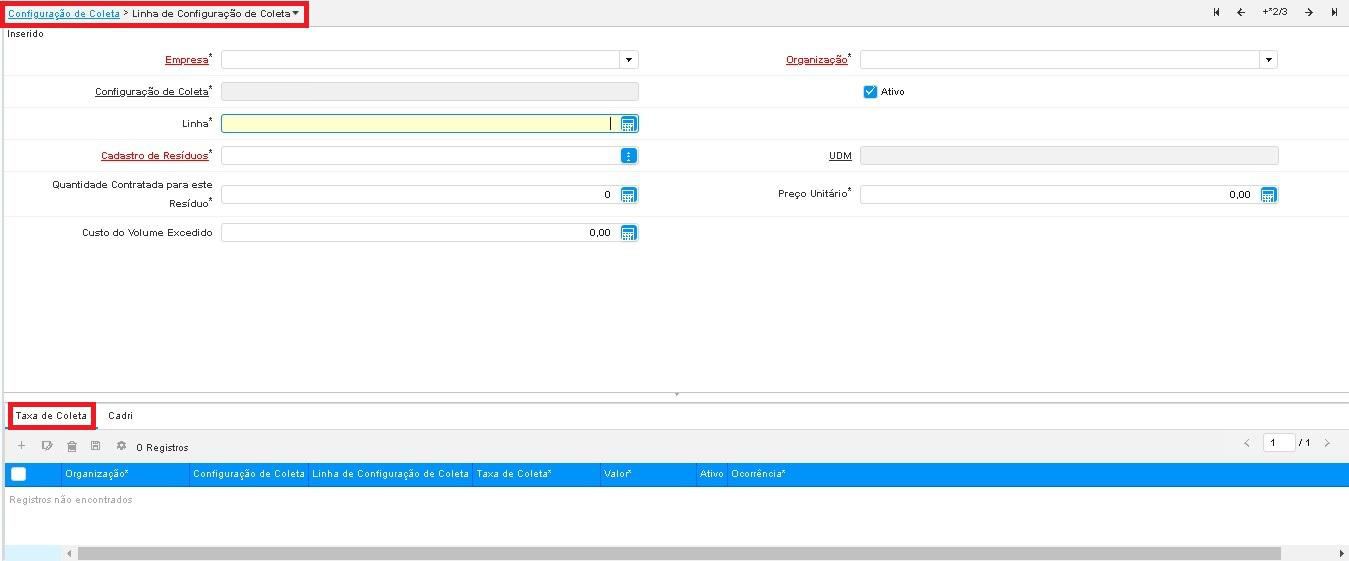Click the Organização input field
Viewport: 1349px width, 561px height.
pyautogui.click(x=1059, y=60)
